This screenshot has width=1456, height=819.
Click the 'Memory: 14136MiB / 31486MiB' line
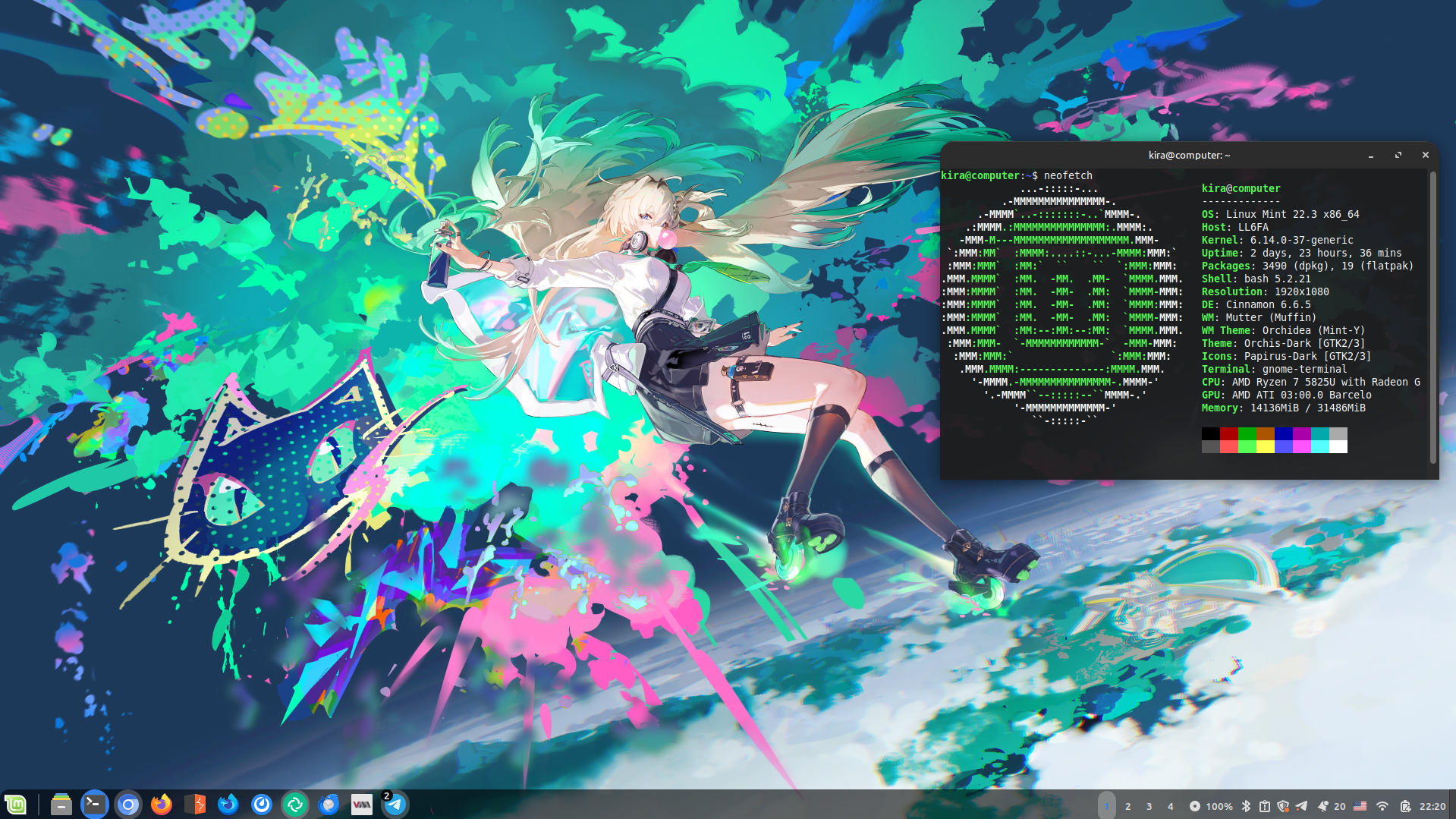pos(1284,408)
